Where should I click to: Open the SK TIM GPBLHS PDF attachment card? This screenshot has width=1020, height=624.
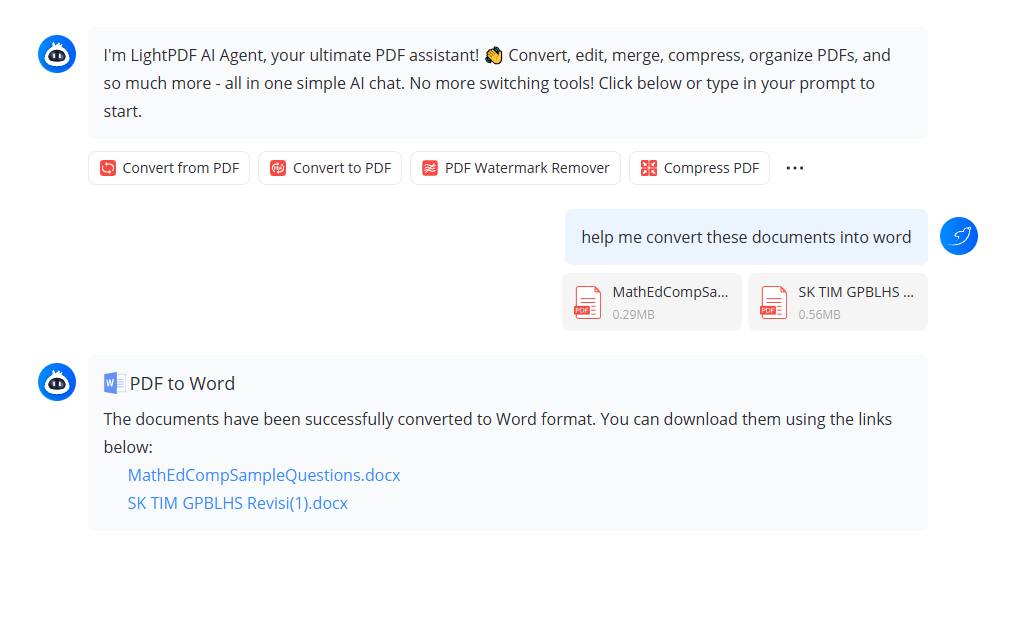(838, 303)
